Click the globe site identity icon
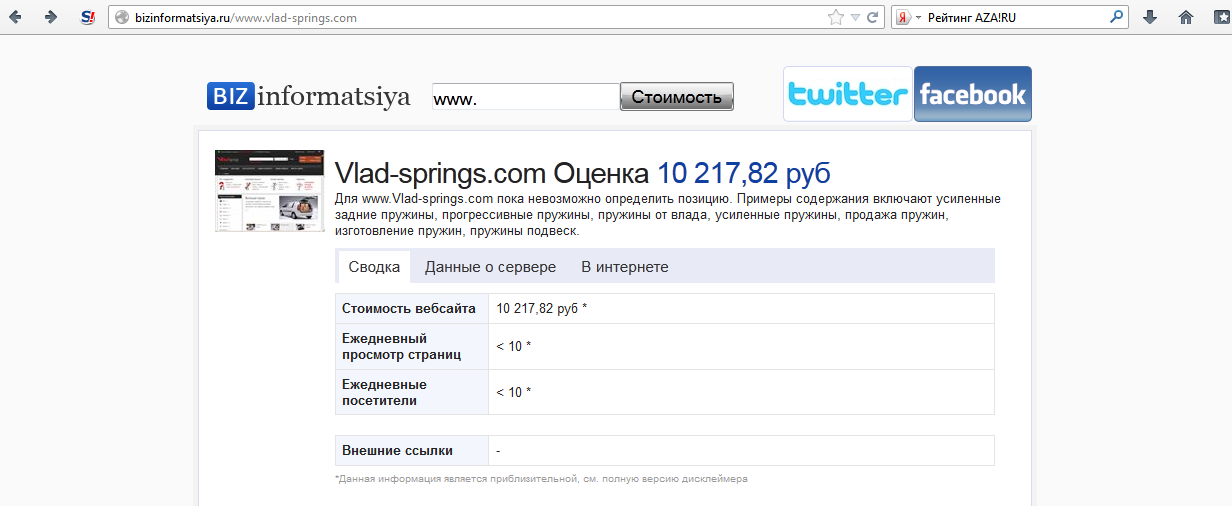 [x=123, y=17]
